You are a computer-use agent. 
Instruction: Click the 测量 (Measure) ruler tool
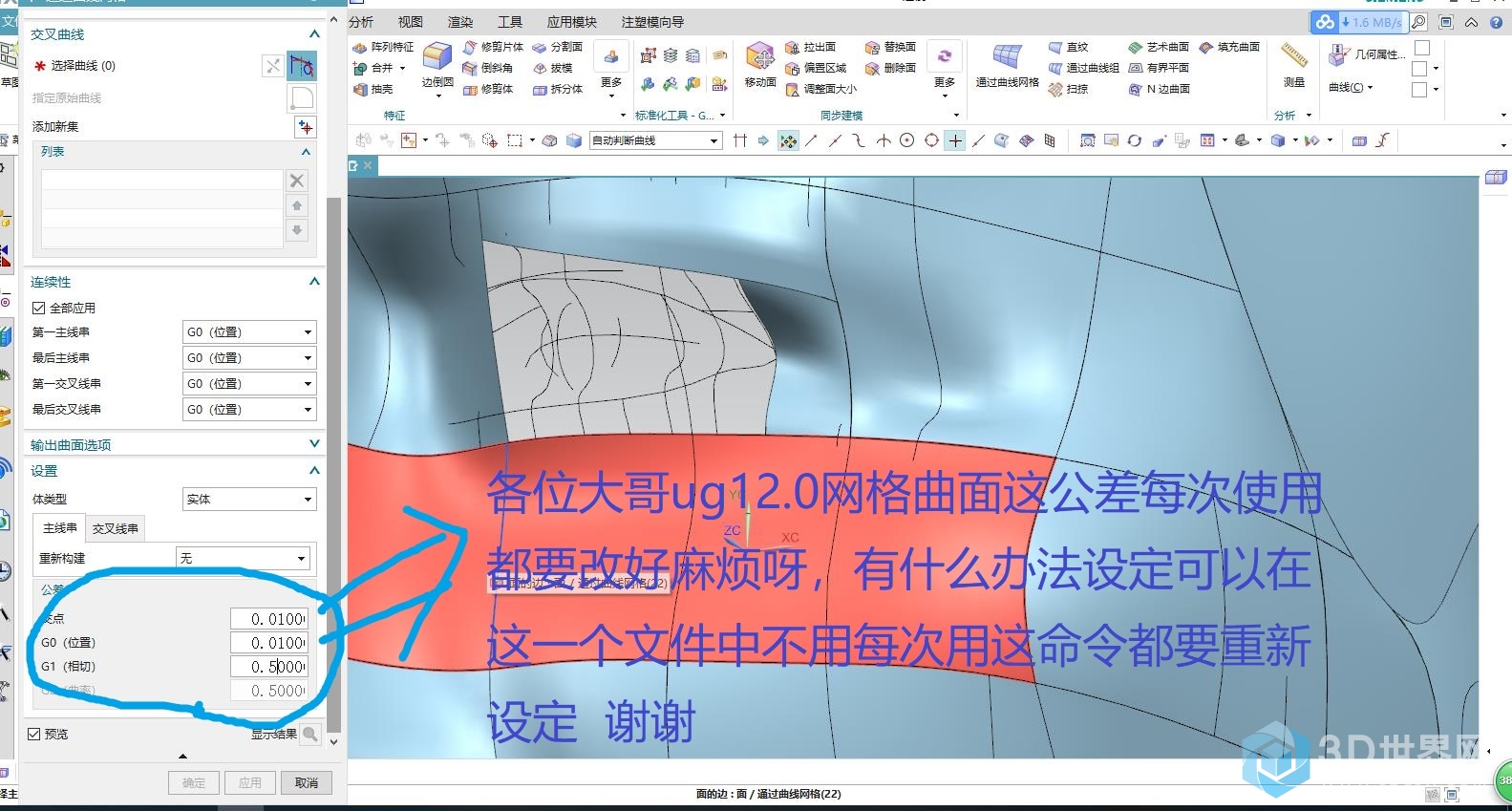pyautogui.click(x=1294, y=66)
